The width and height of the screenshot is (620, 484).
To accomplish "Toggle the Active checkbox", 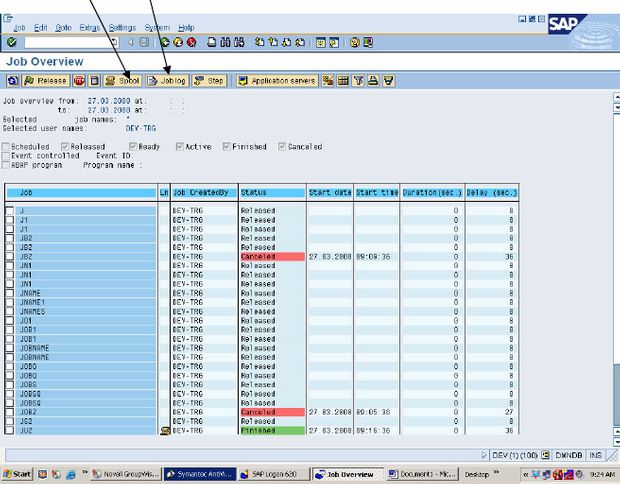I will (180, 147).
